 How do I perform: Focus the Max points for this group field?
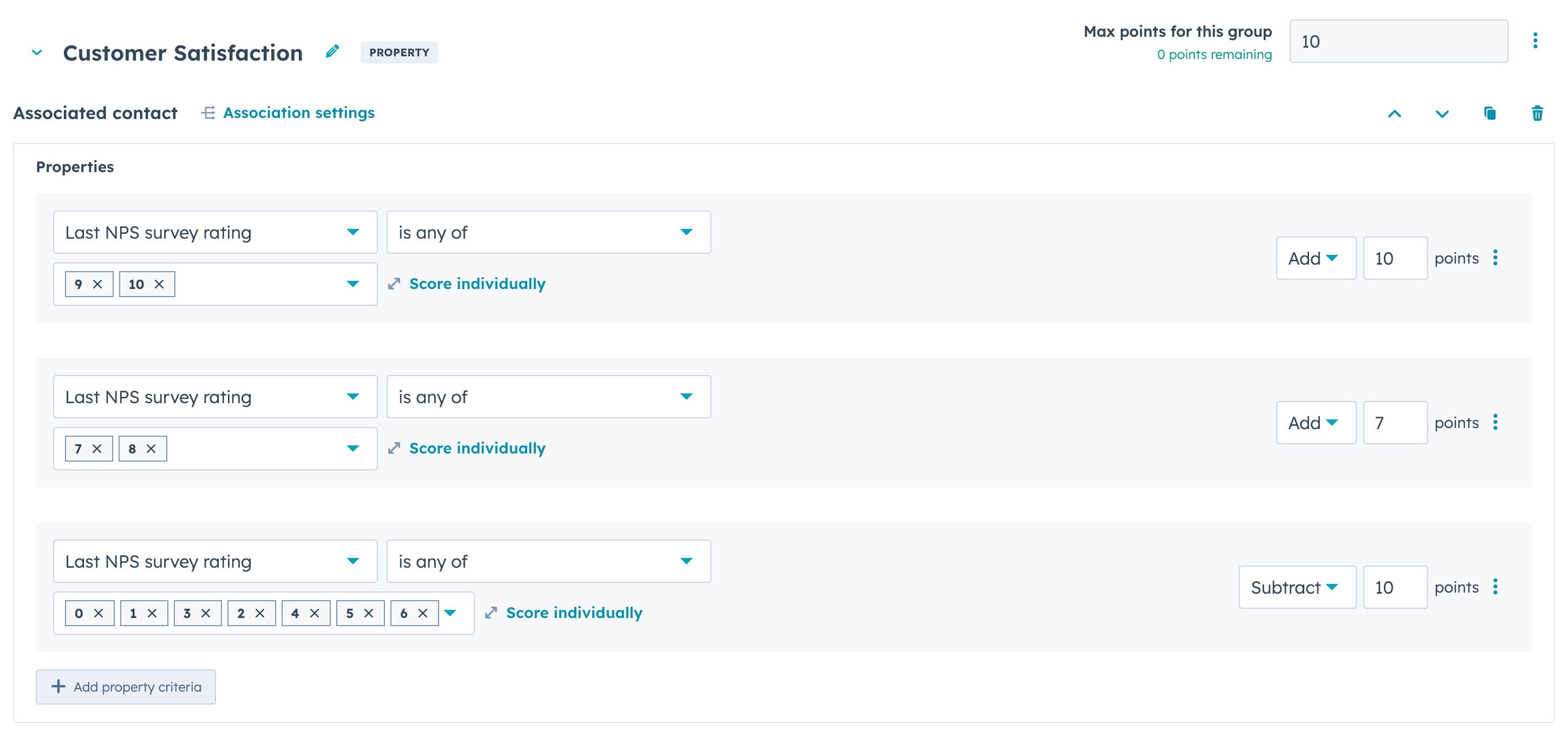point(1398,41)
